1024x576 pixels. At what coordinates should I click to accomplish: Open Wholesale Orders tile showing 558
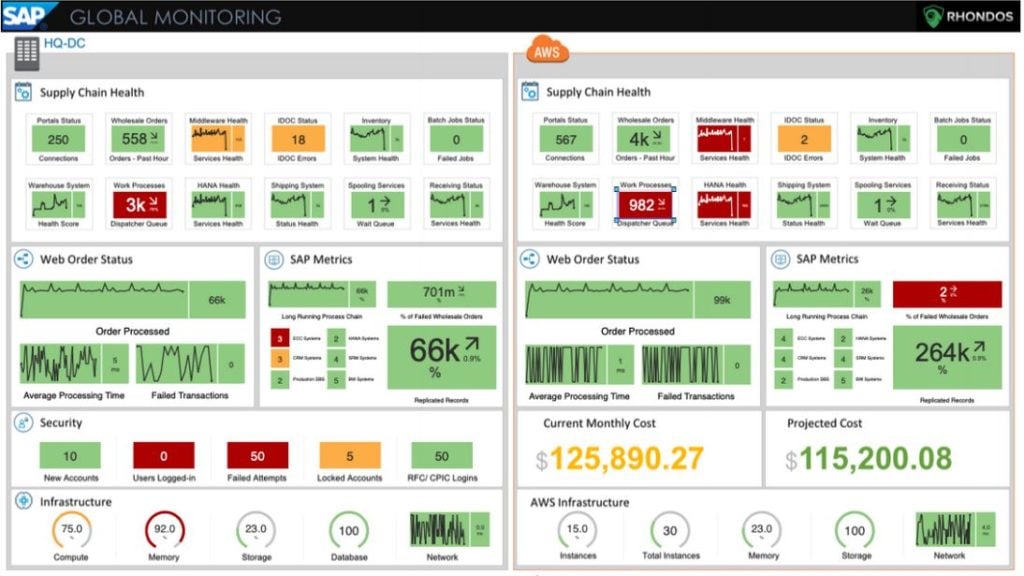coord(138,139)
